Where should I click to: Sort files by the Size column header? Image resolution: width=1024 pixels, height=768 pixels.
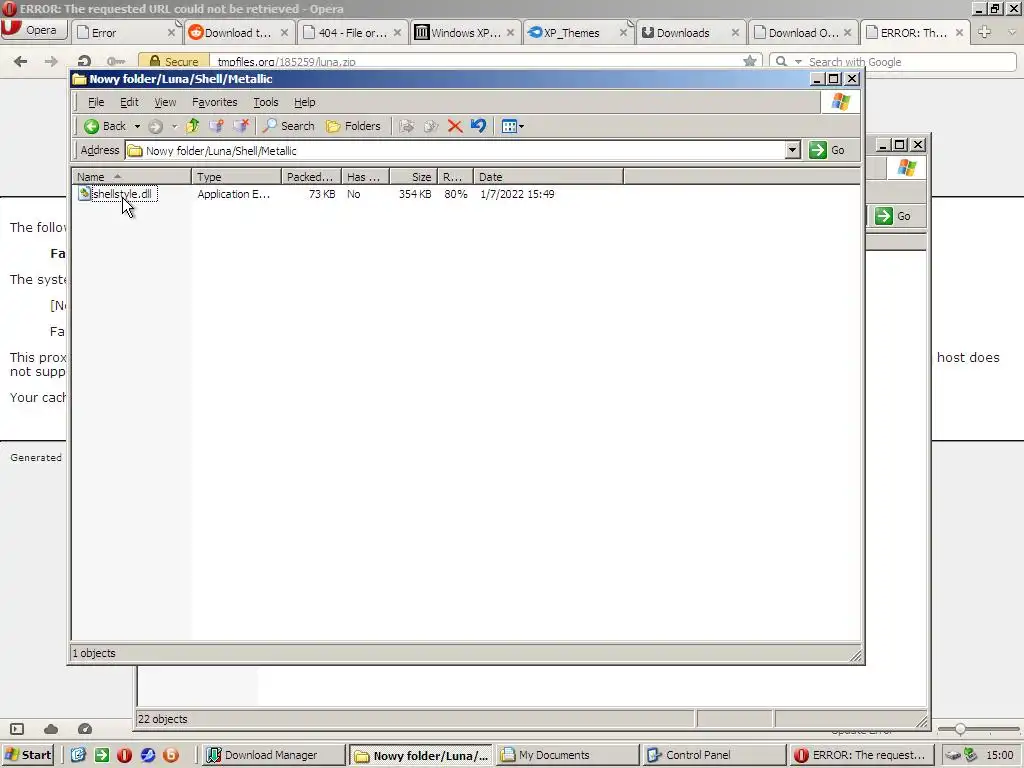tap(413, 177)
